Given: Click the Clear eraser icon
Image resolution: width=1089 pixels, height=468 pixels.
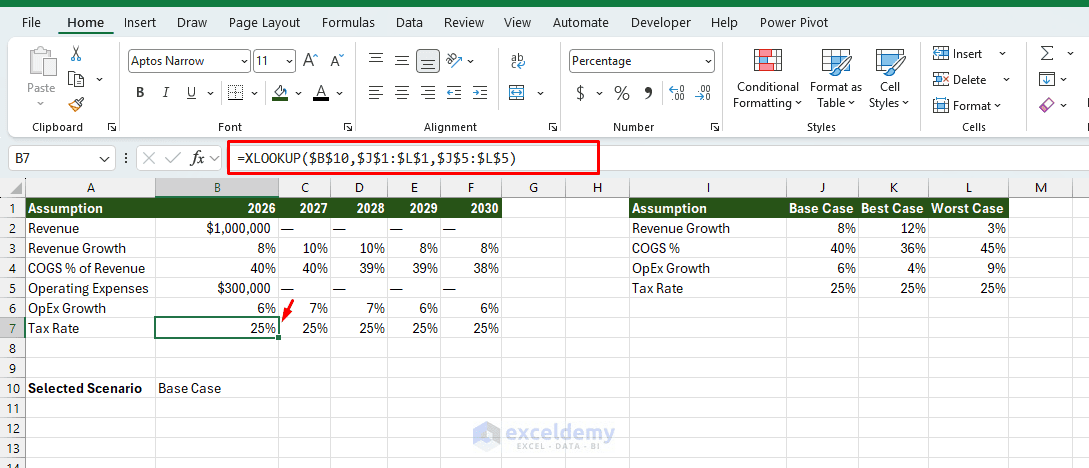Looking at the screenshot, I should pos(1047,106).
